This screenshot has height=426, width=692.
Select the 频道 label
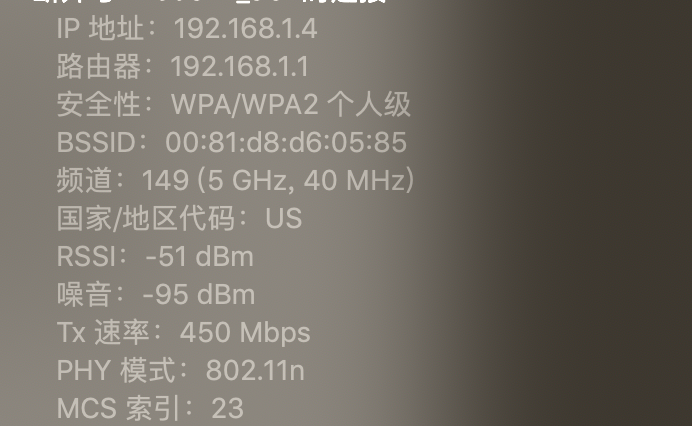click(84, 181)
